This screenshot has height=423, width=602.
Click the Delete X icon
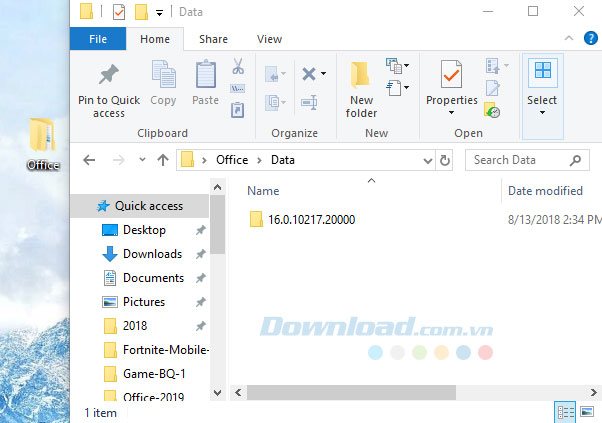coord(309,74)
